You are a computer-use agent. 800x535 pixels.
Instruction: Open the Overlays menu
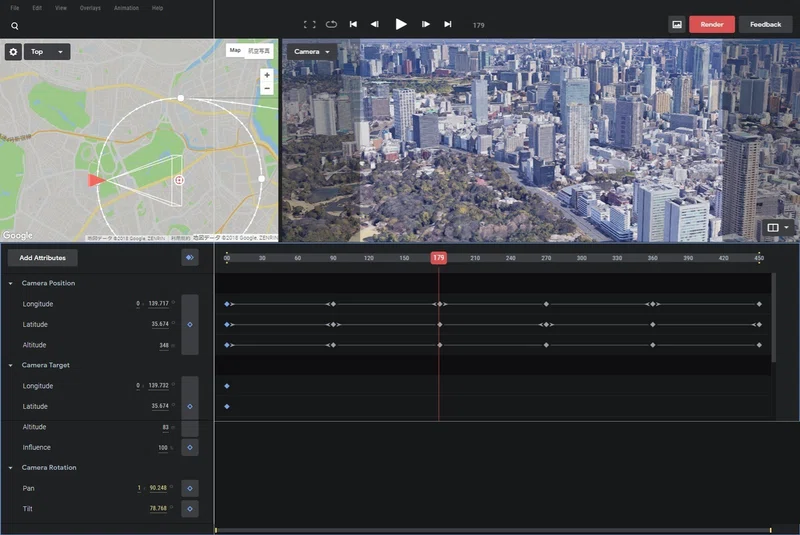coord(90,8)
